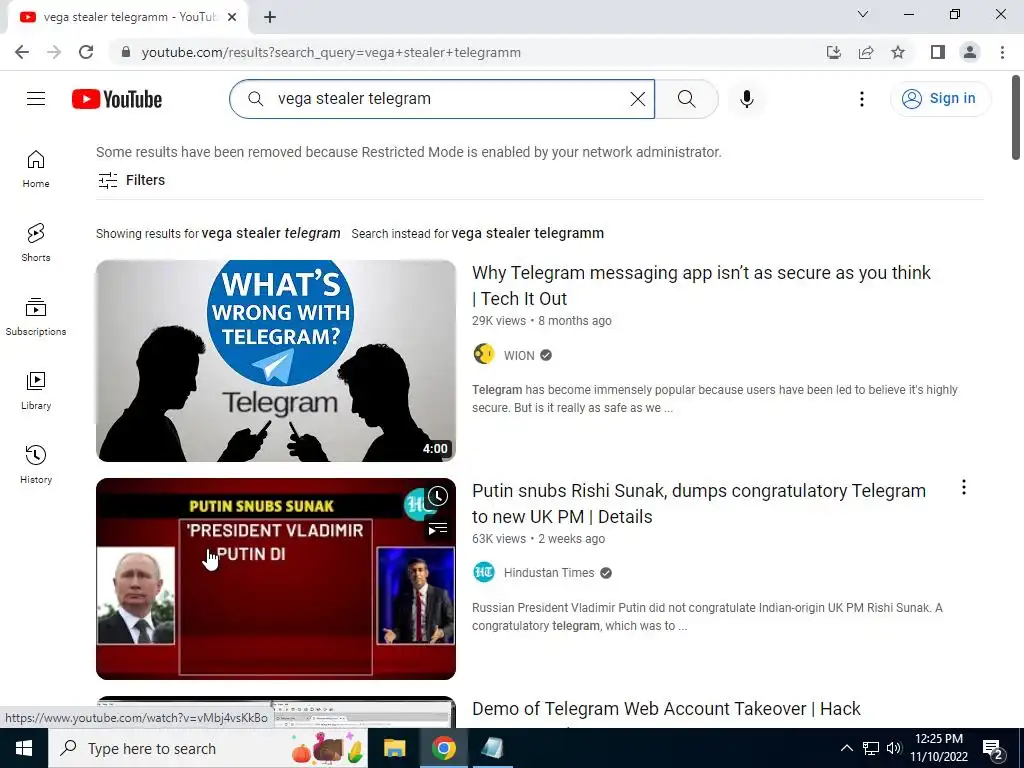Start voice search with the microphone icon
The width and height of the screenshot is (1024, 768).
coord(746,99)
